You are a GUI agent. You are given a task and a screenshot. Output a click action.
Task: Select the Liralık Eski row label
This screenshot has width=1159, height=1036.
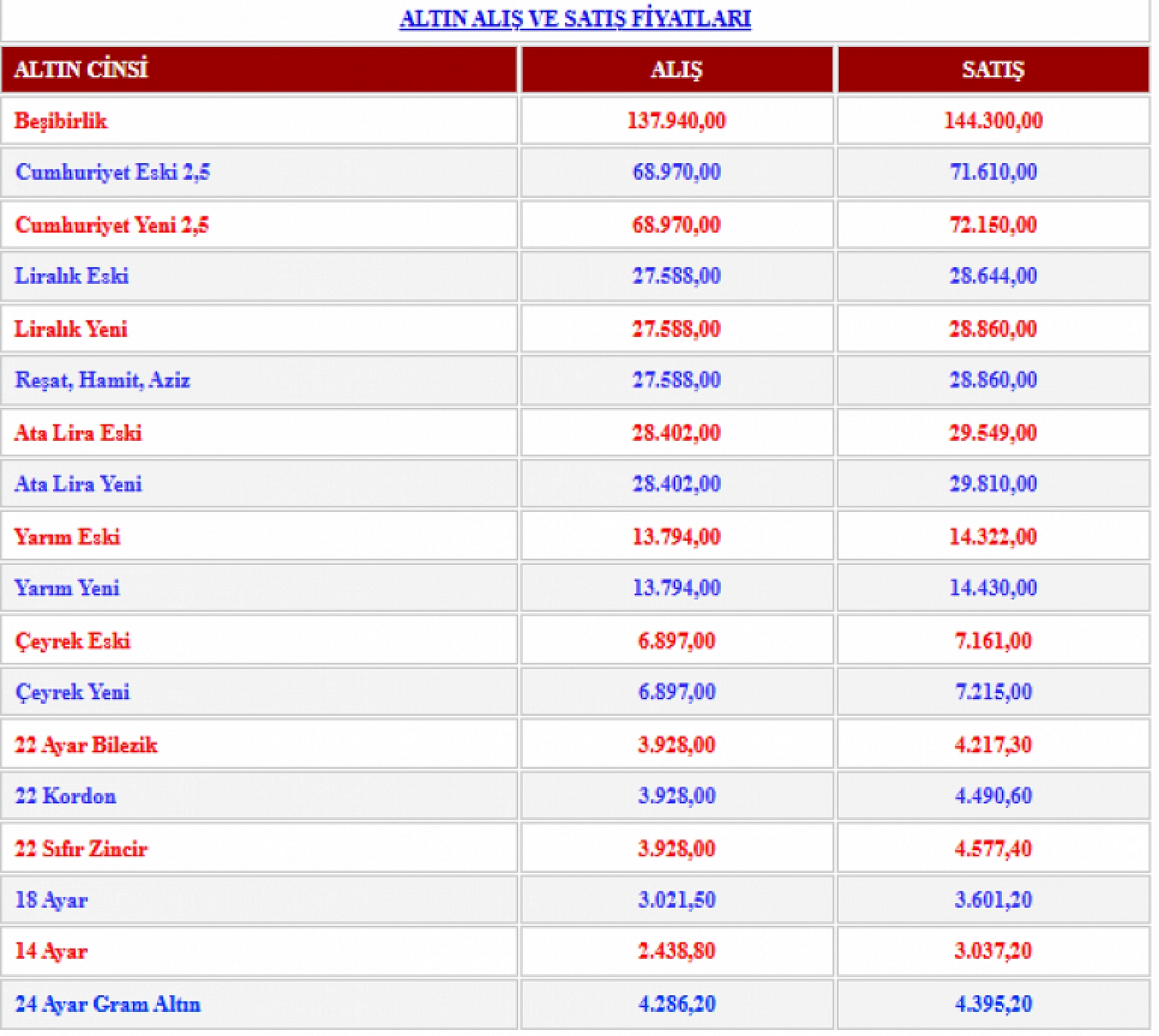[x=72, y=276]
